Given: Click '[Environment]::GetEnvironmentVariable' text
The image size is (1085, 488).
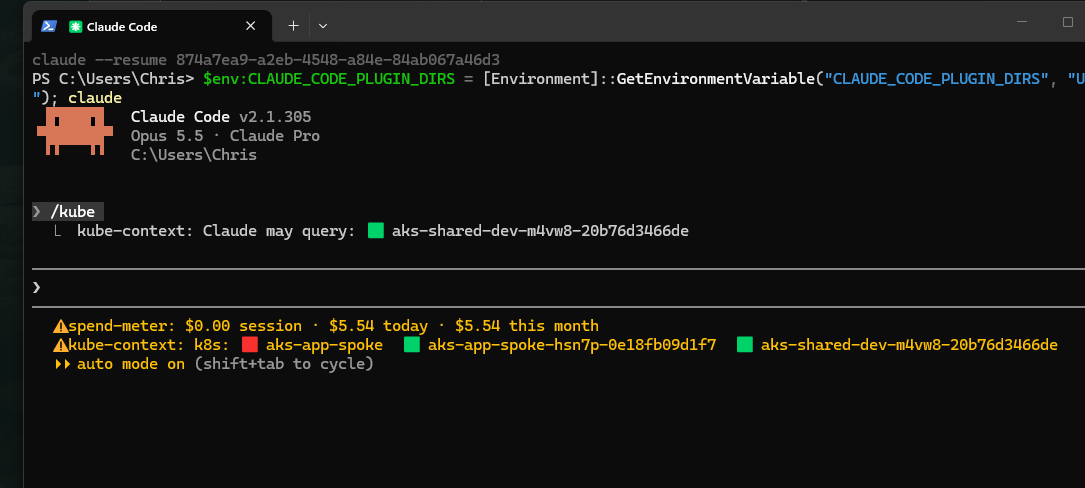Looking at the screenshot, I should pos(648,79).
